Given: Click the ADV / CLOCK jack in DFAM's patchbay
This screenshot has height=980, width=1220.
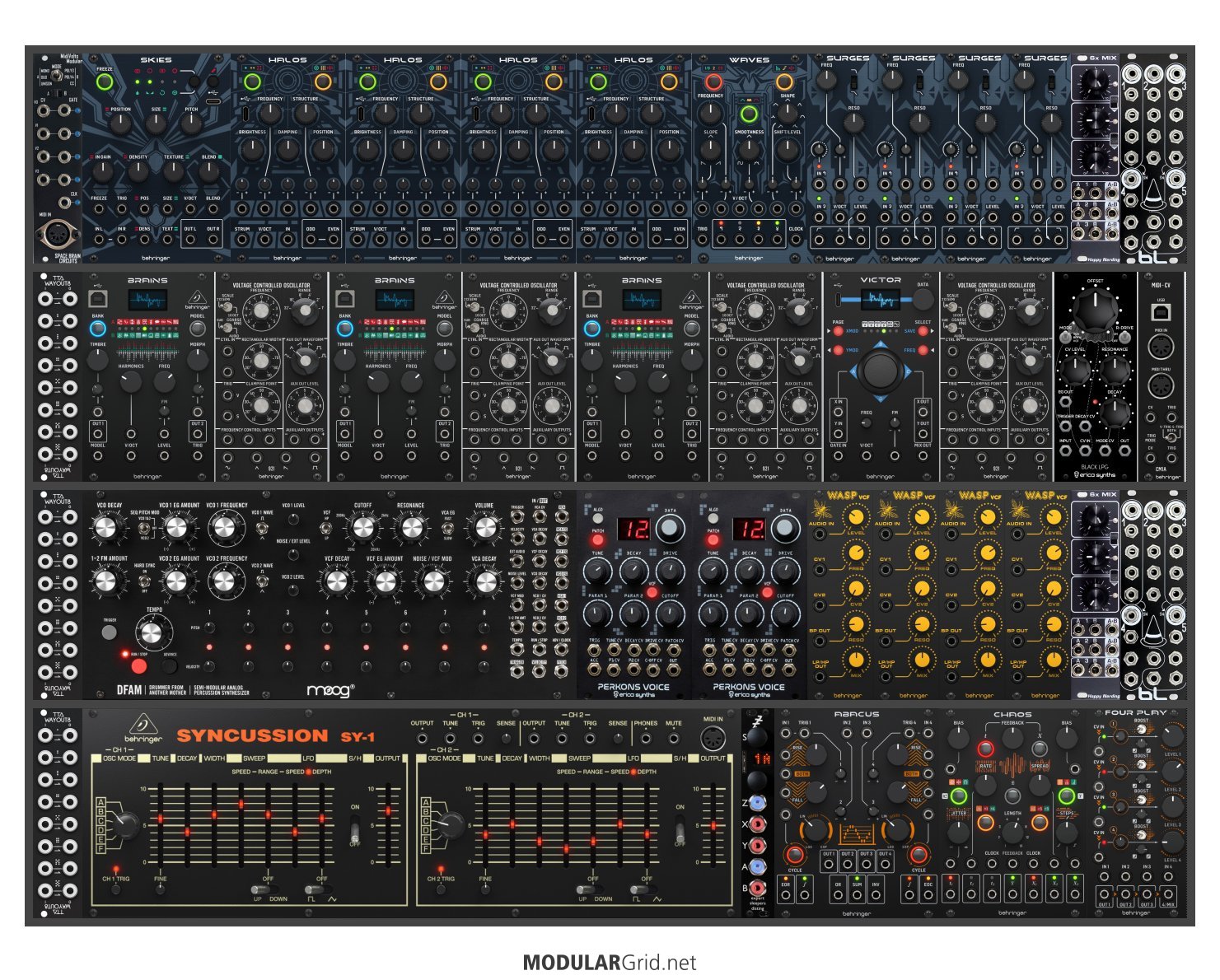Looking at the screenshot, I should 561,651.
